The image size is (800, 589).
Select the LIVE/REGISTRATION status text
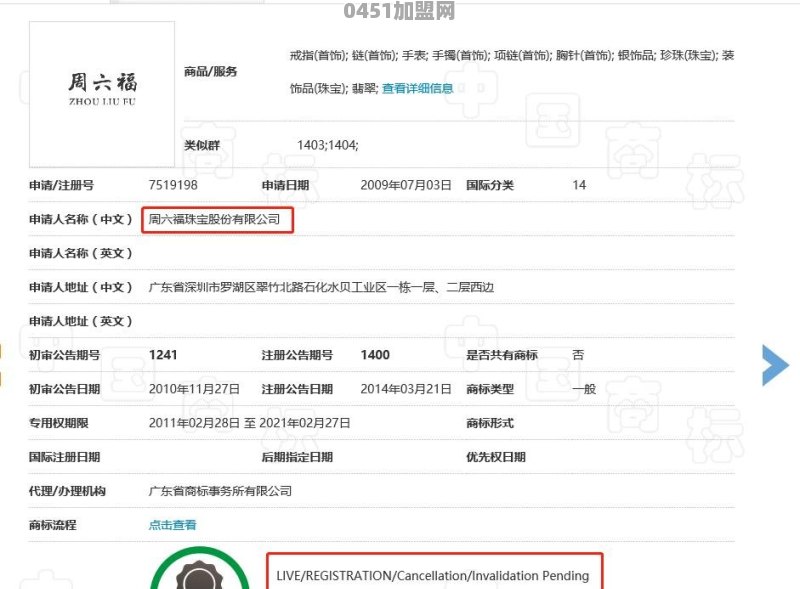click(x=433, y=576)
